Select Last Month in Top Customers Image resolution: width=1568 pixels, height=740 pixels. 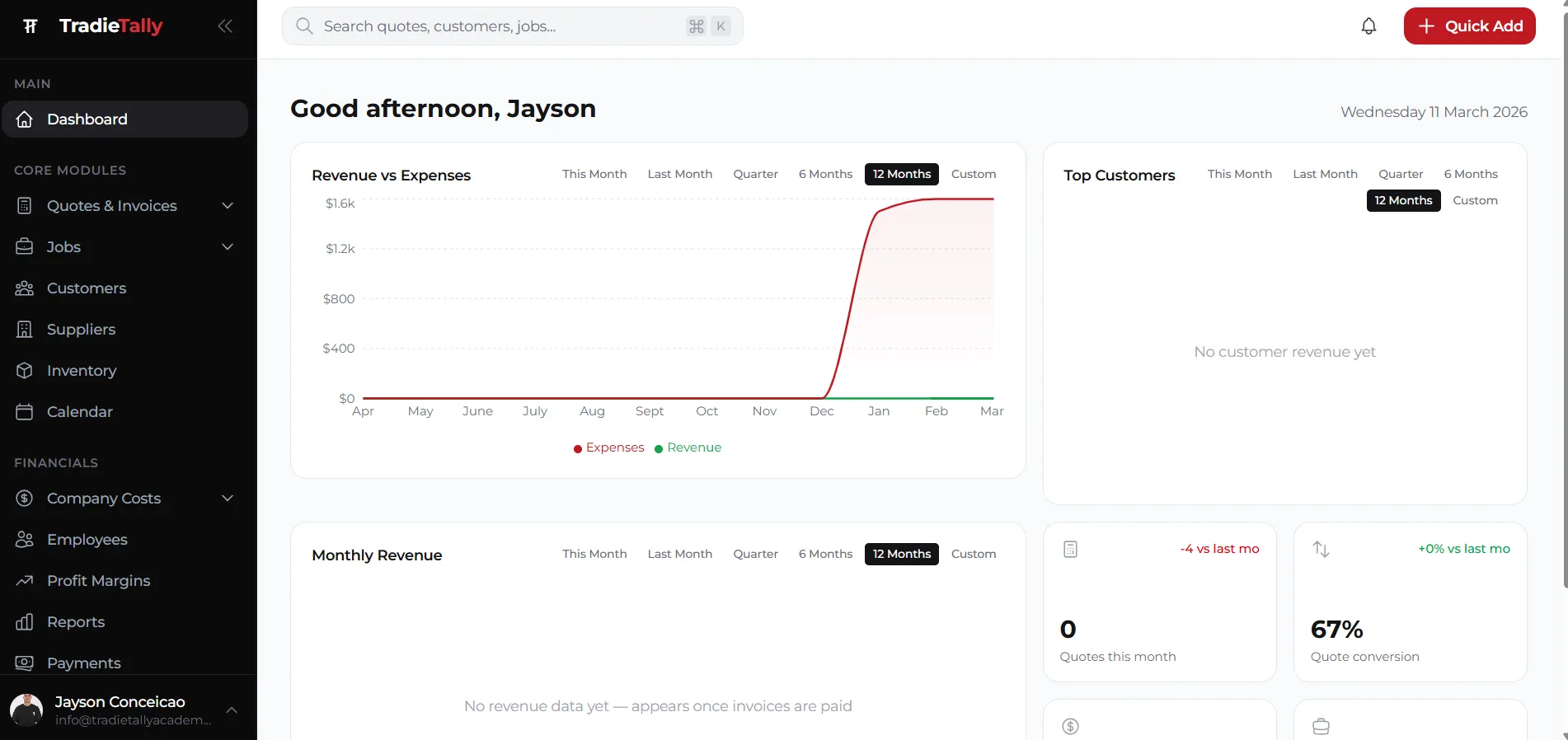click(x=1325, y=174)
